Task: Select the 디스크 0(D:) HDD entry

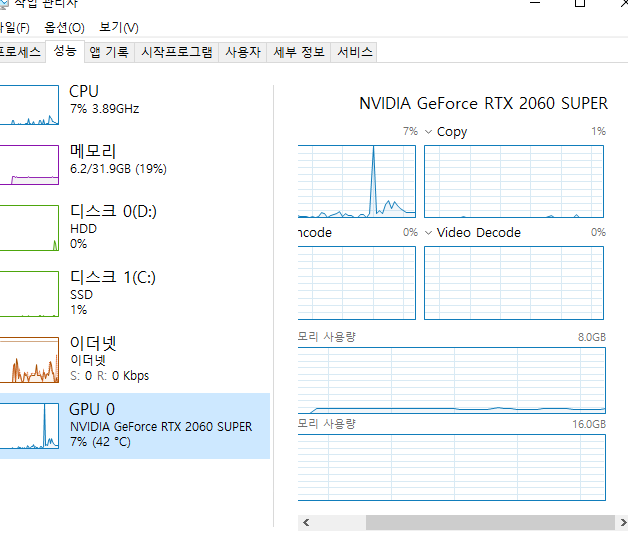Action: 135,227
